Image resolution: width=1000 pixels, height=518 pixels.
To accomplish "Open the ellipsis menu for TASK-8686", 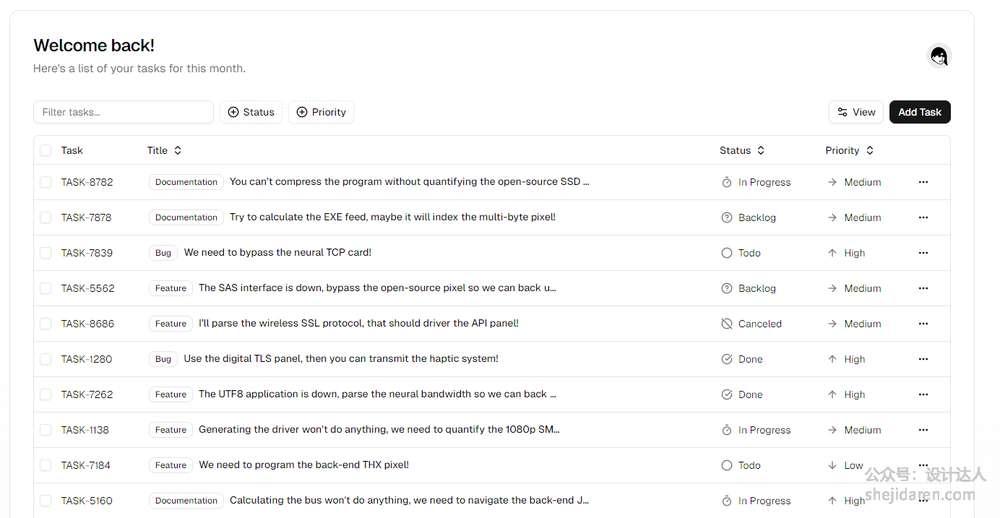I will click(922, 324).
